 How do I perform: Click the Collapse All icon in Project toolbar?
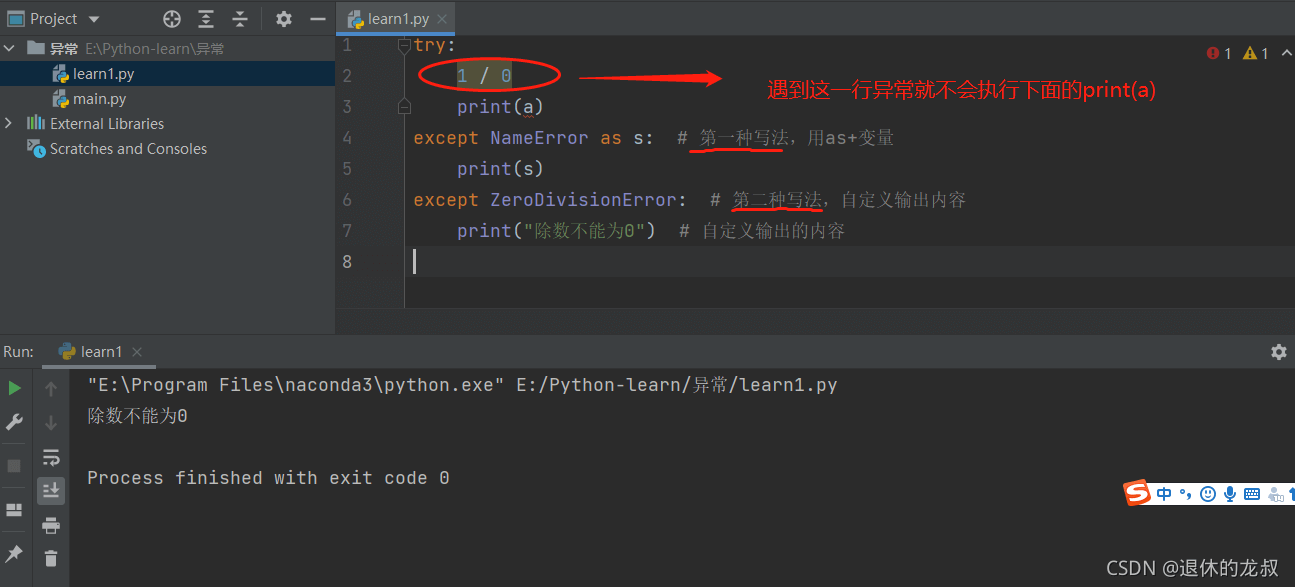(240, 19)
